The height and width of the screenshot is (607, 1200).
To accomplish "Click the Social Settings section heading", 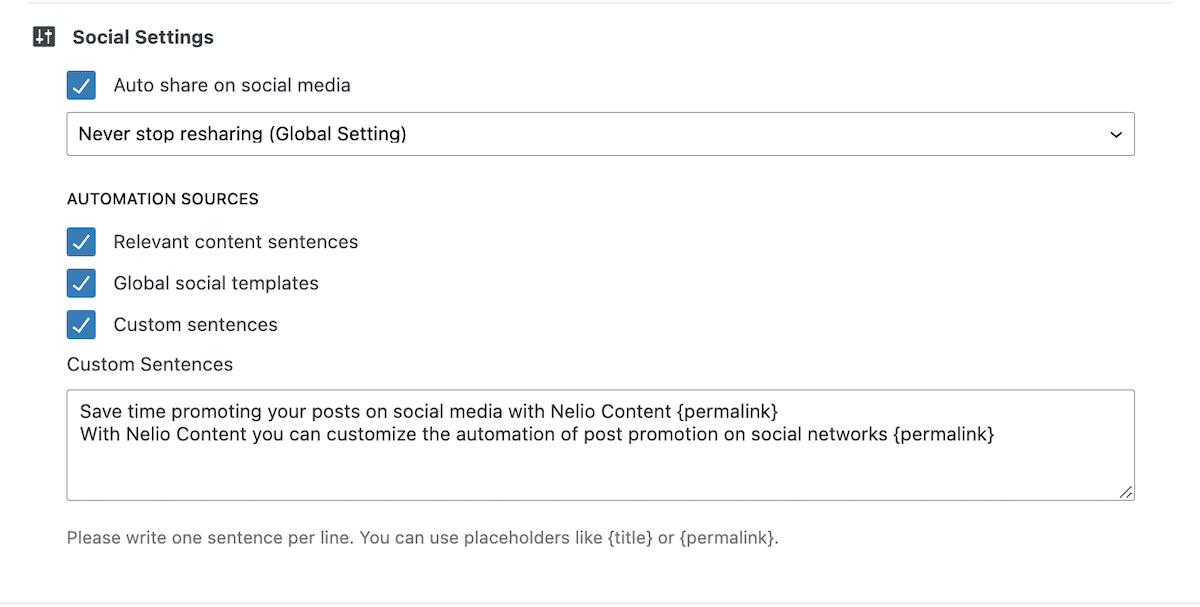I will pos(143,37).
